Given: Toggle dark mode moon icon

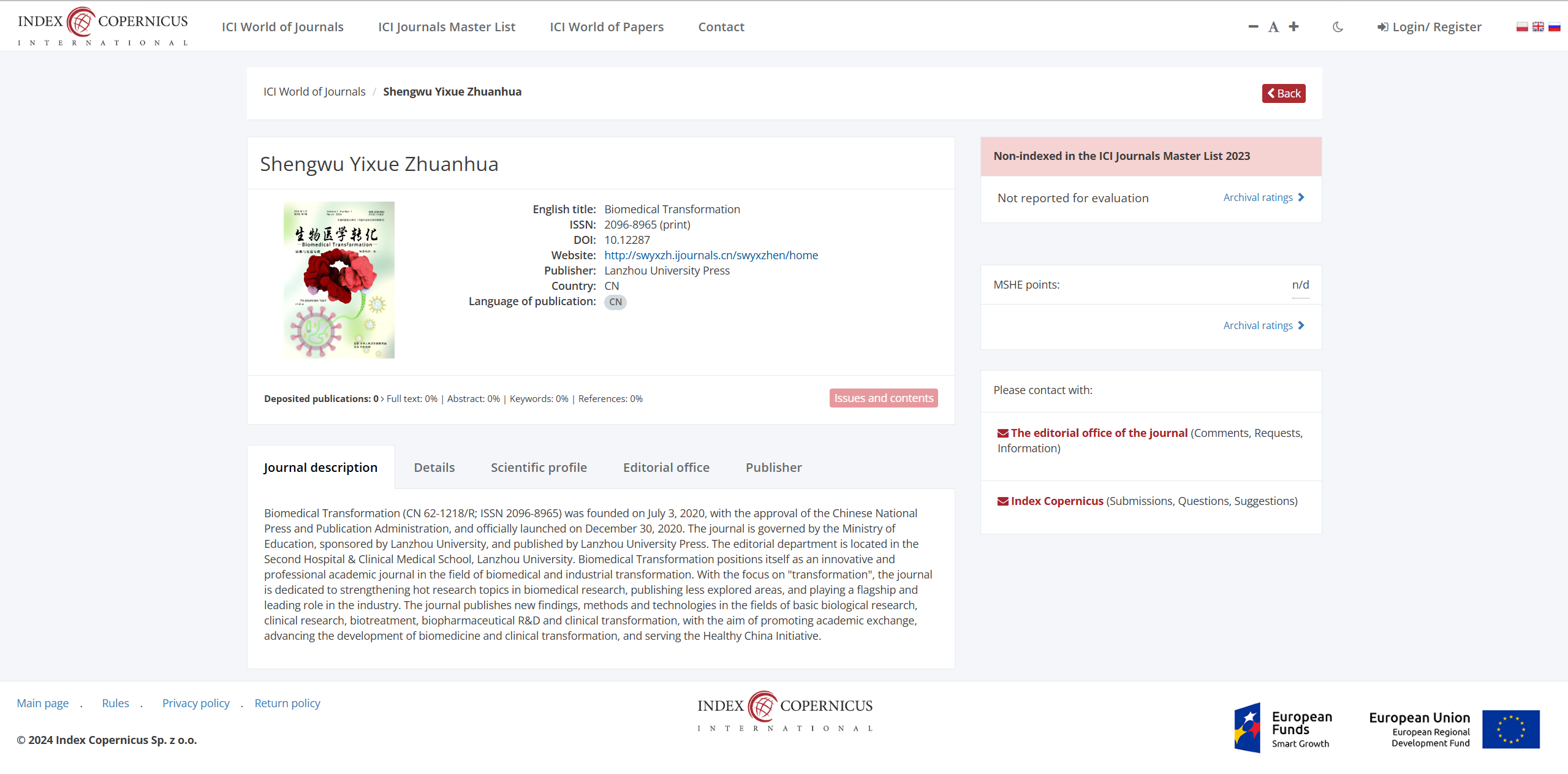Looking at the screenshot, I should point(1338,27).
